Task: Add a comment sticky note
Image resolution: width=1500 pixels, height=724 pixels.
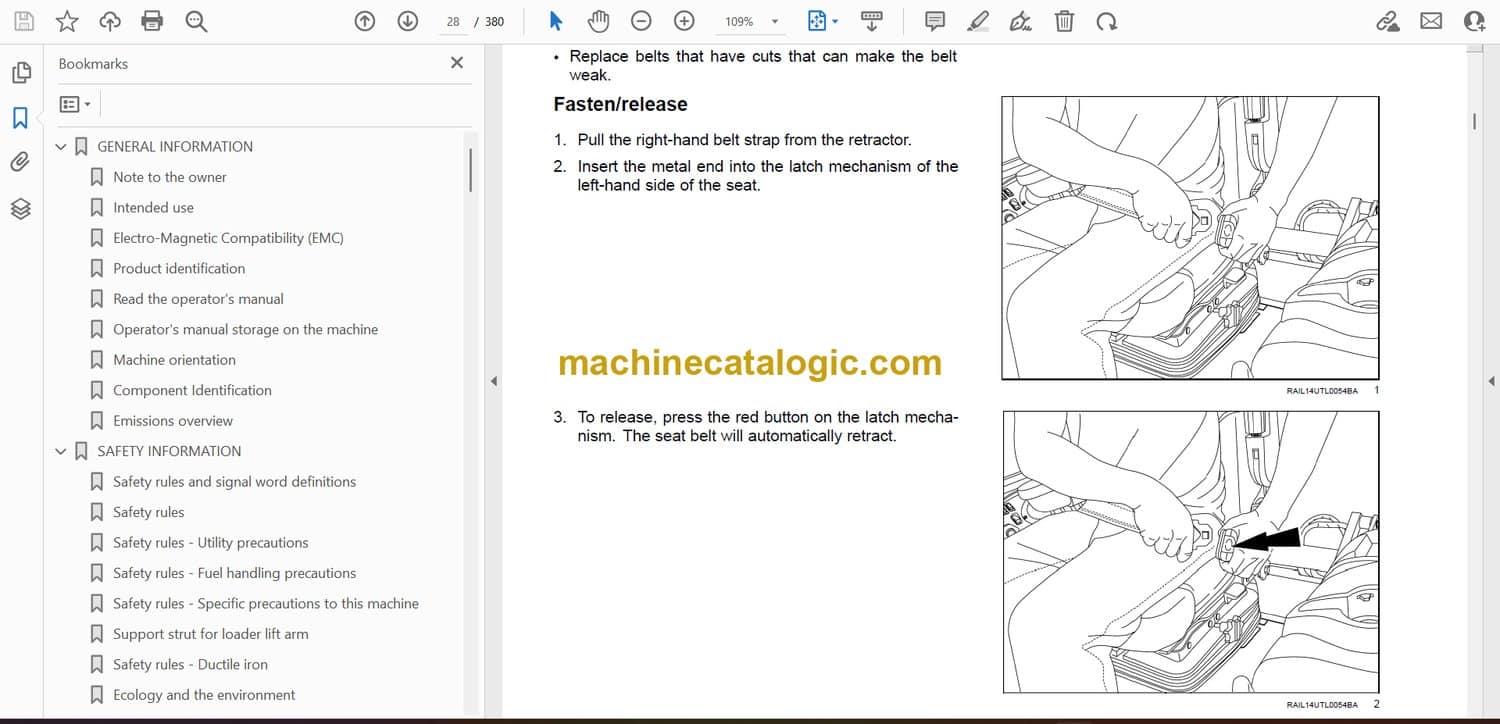Action: [935, 21]
